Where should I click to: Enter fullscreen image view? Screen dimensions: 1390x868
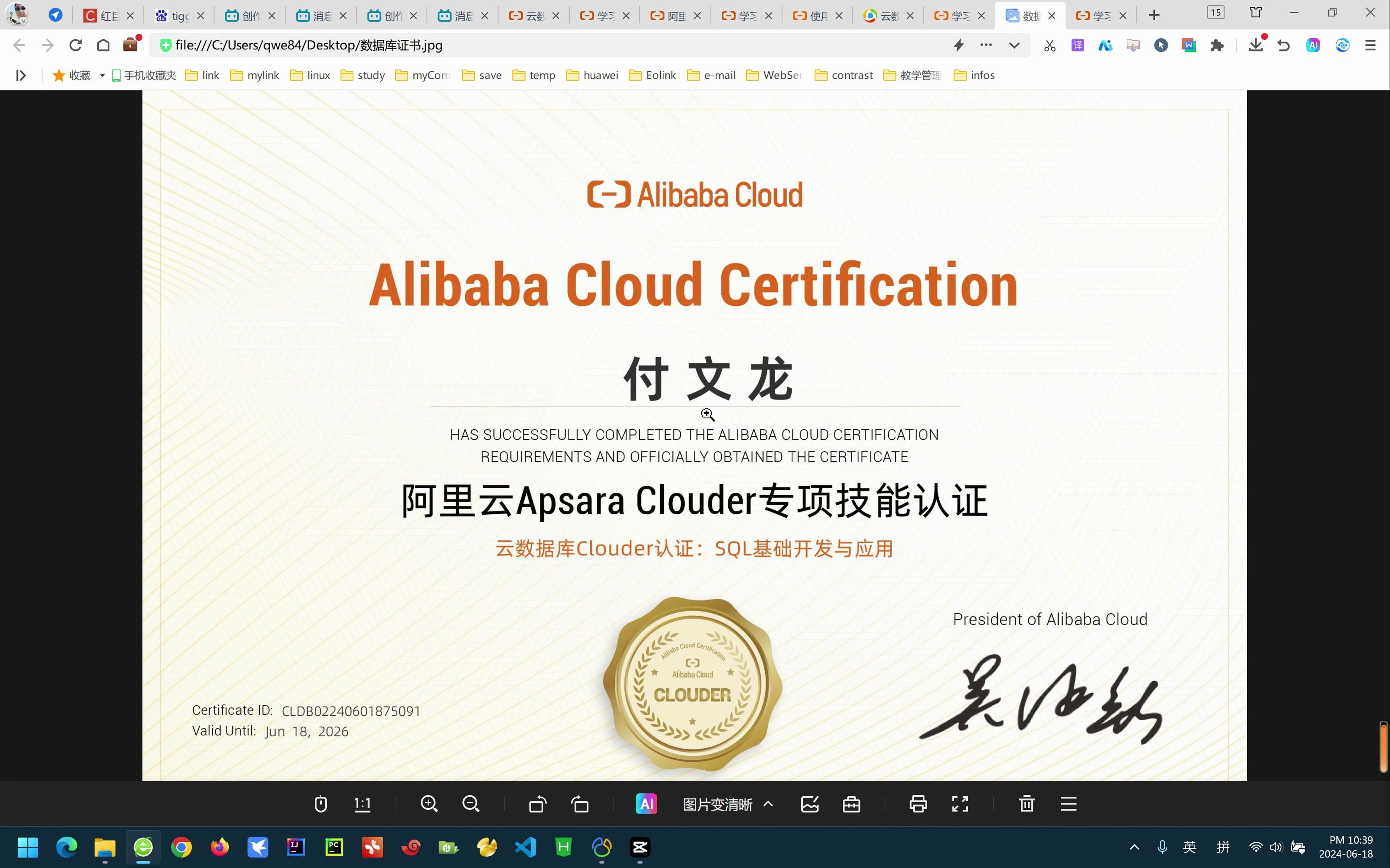(960, 804)
